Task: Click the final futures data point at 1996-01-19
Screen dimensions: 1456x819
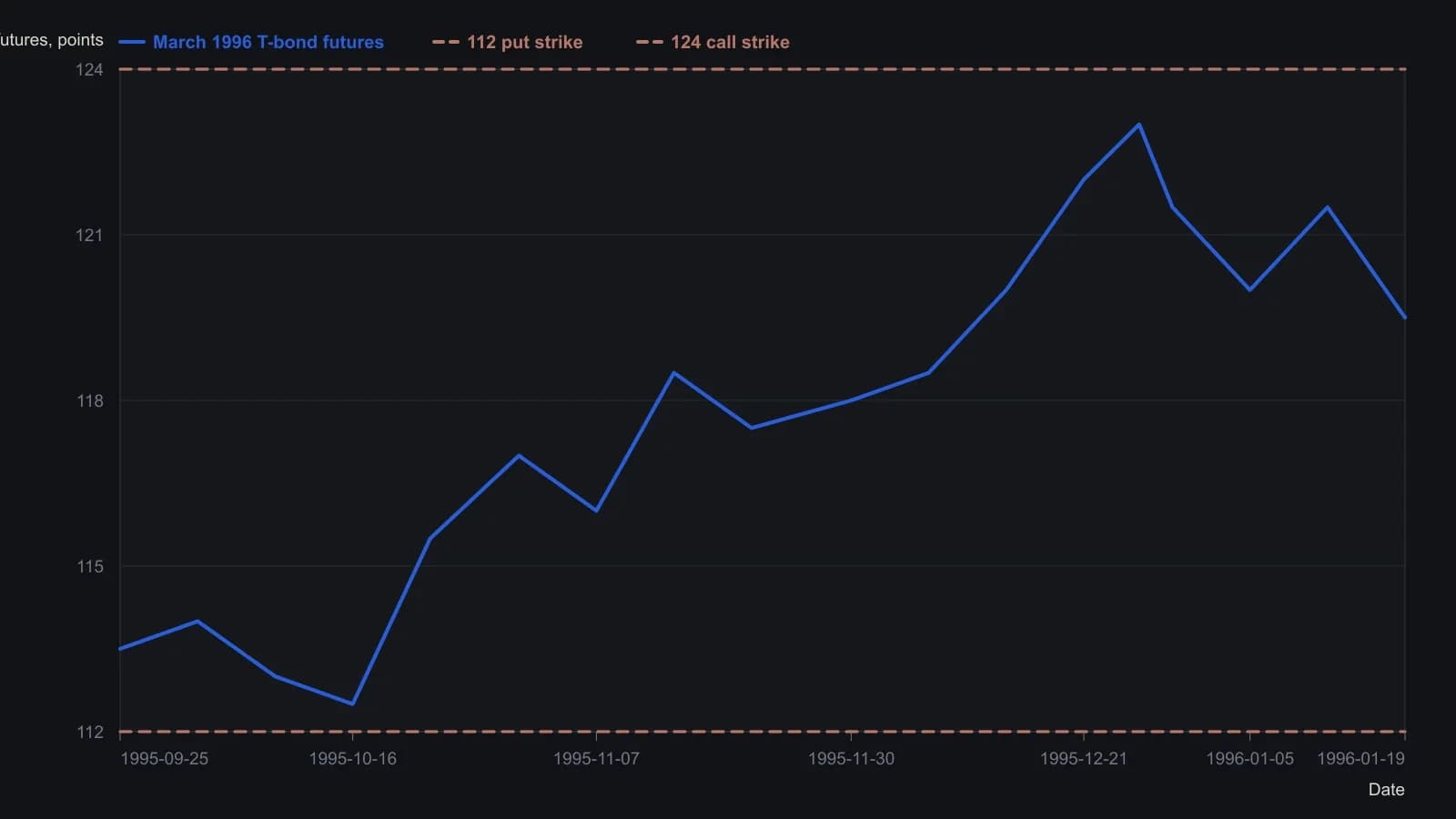Action: (x=1404, y=318)
